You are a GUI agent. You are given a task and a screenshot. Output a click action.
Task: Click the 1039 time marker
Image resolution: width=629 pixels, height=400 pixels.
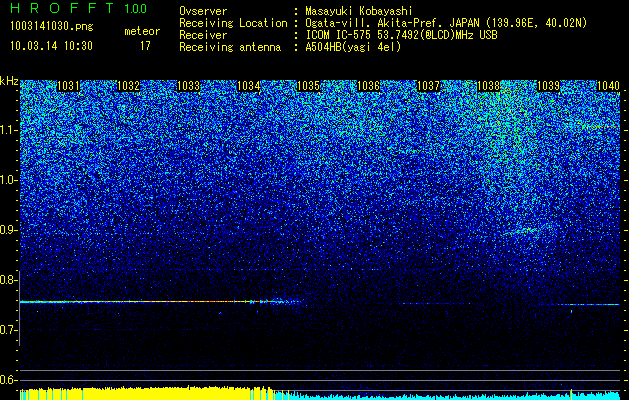pyautogui.click(x=548, y=86)
